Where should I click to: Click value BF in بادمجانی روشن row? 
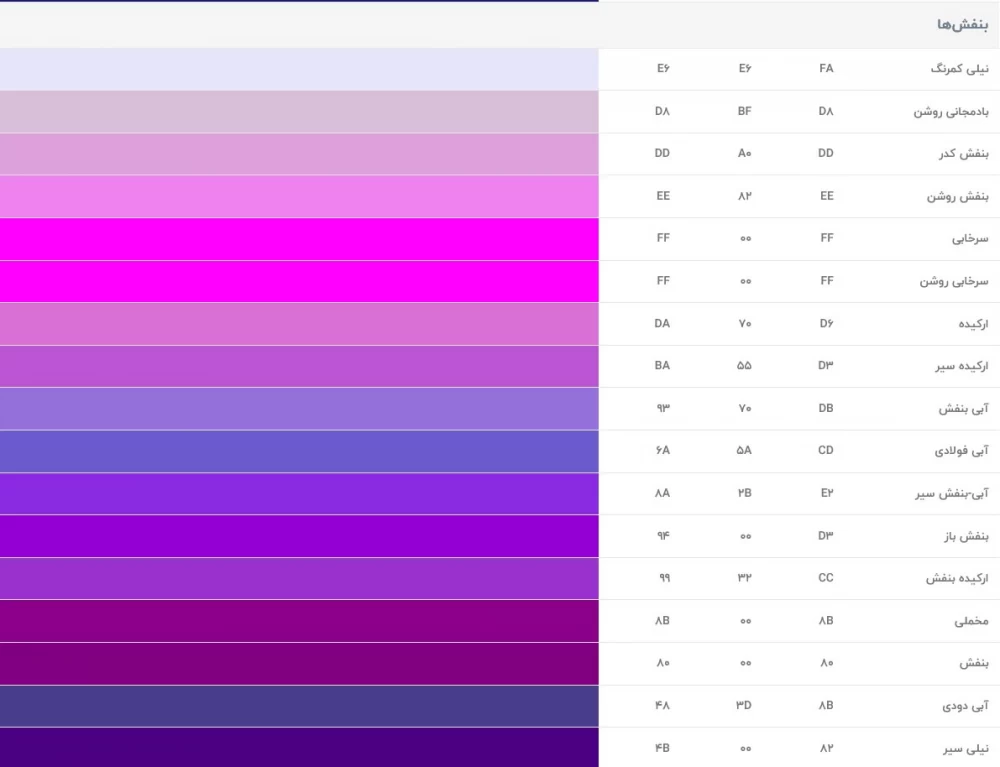744,111
